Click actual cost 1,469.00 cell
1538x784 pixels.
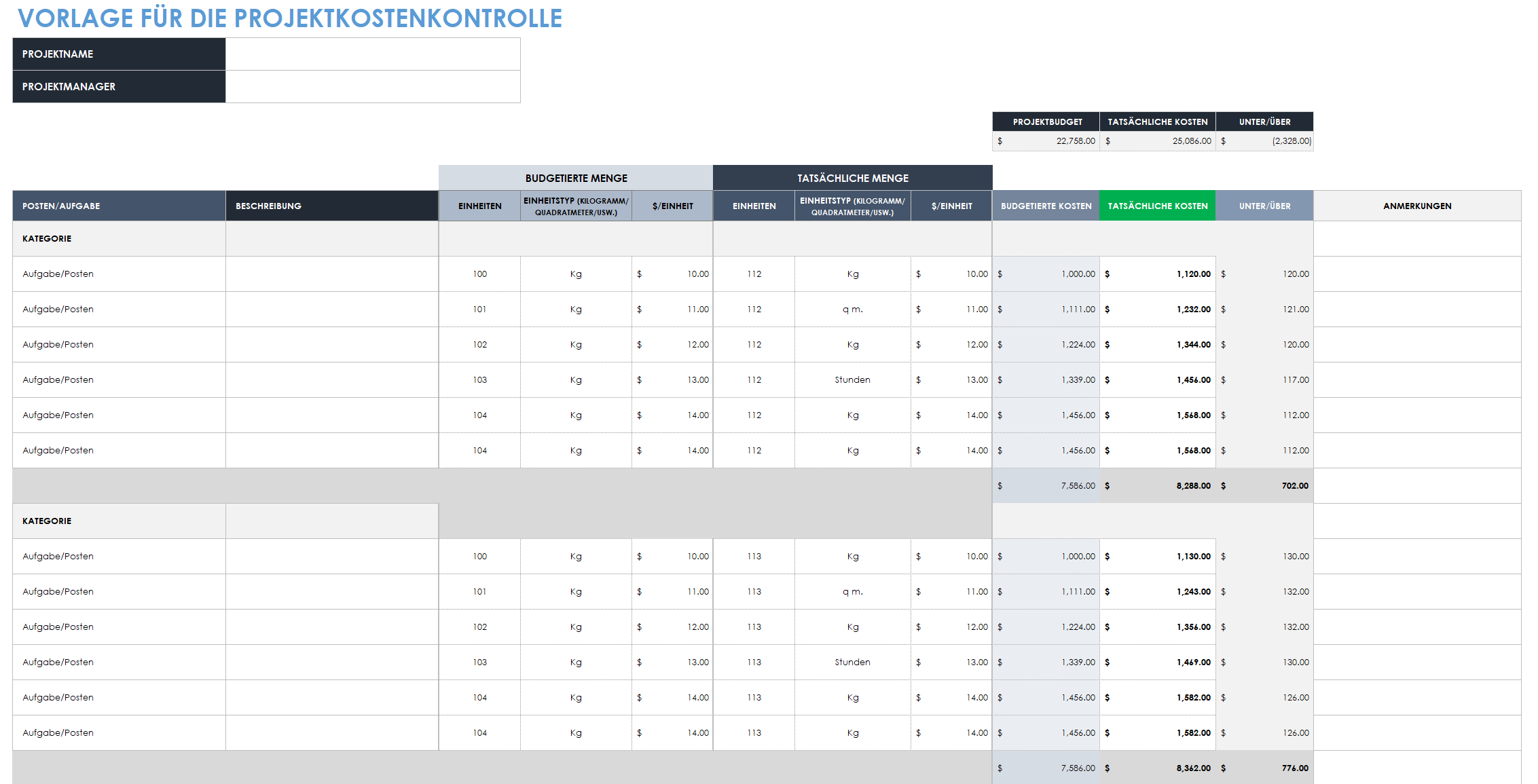(x=1158, y=662)
